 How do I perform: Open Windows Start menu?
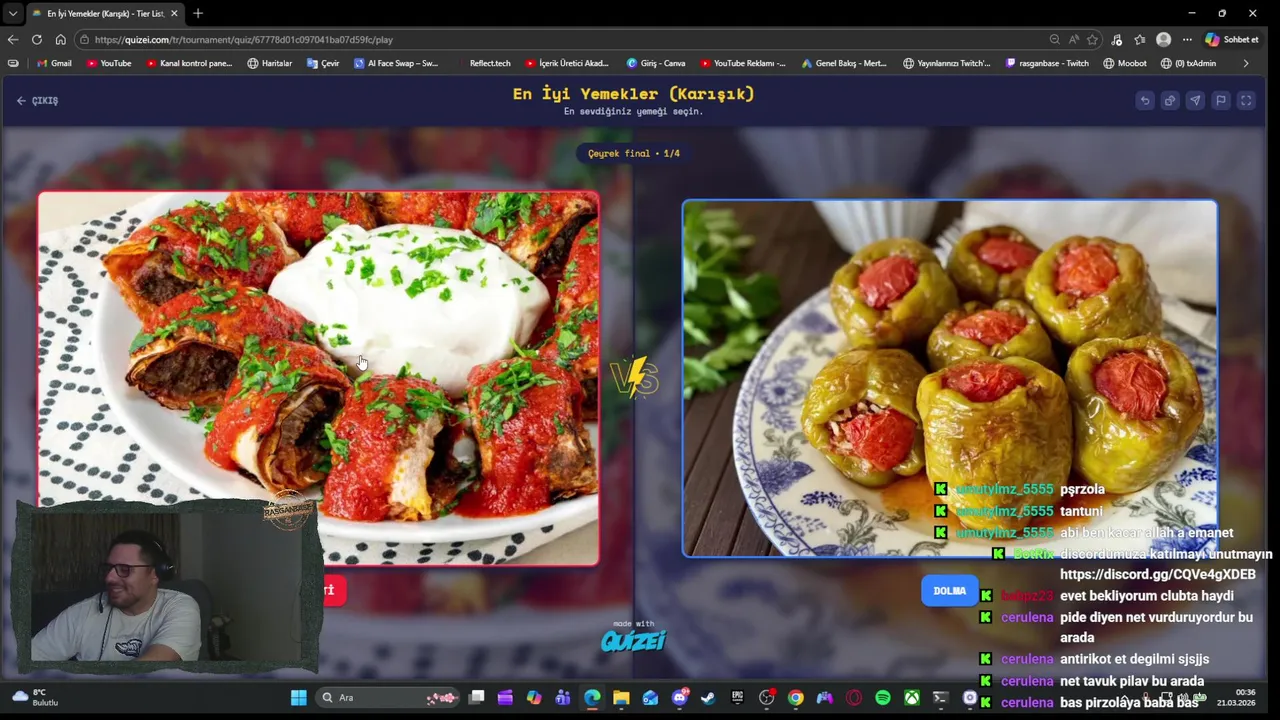pyautogui.click(x=298, y=698)
